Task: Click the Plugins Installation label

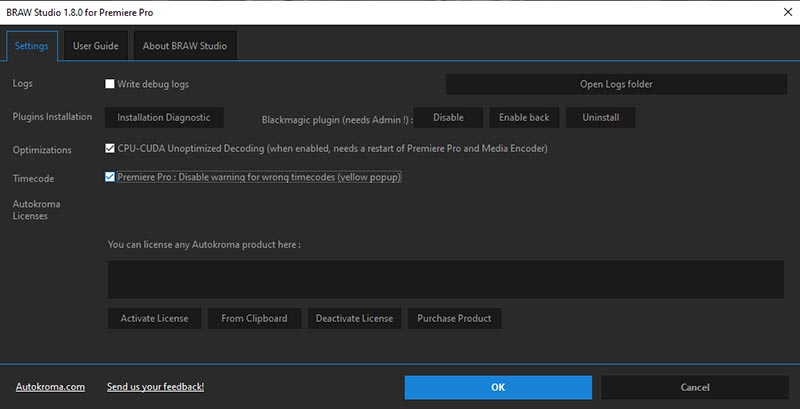Action: (x=53, y=117)
